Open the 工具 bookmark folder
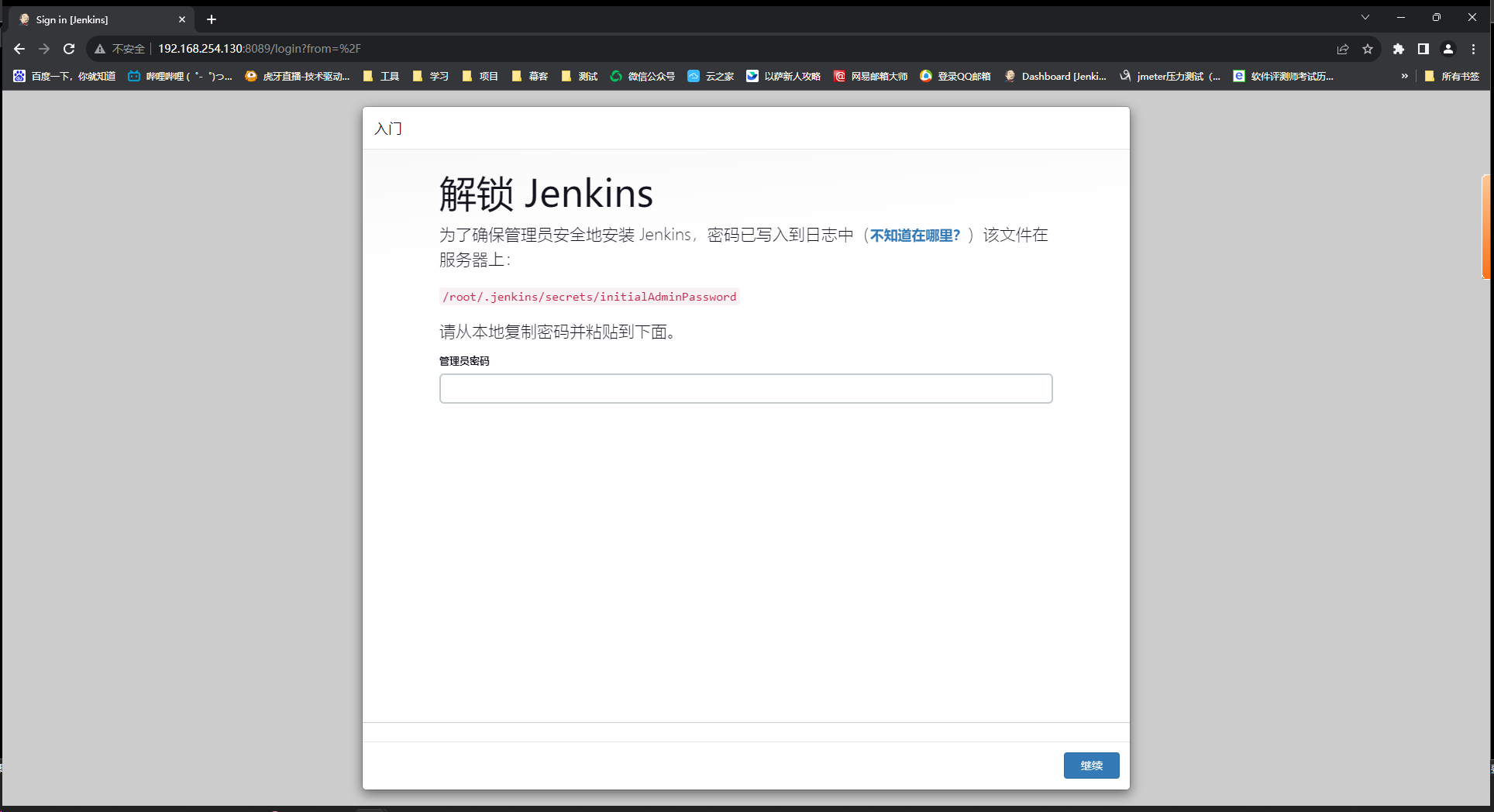Image resolution: width=1494 pixels, height=812 pixels. tap(380, 76)
